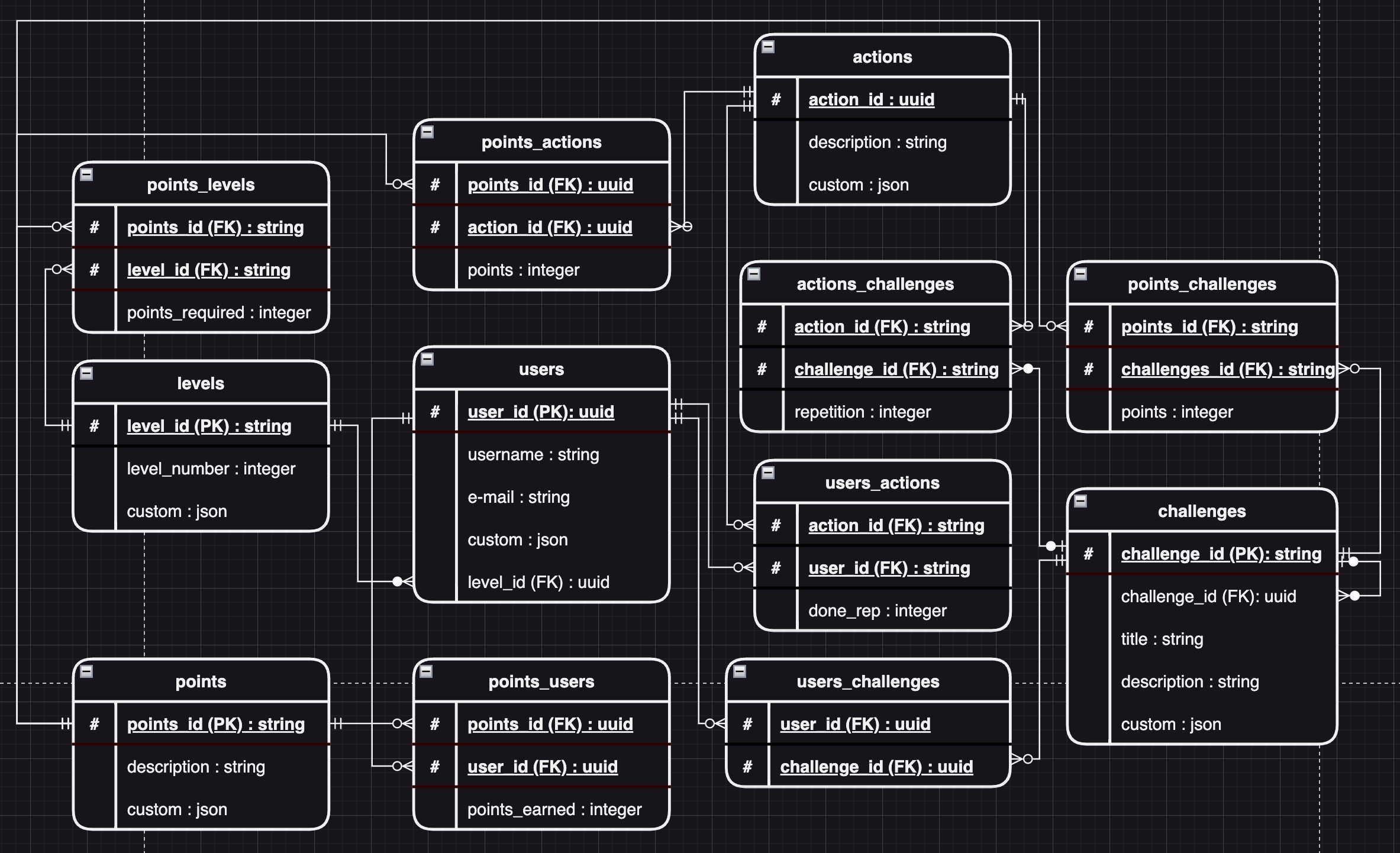The width and height of the screenshot is (1400, 853).
Task: Collapse the points_levels table
Action: coord(86,175)
